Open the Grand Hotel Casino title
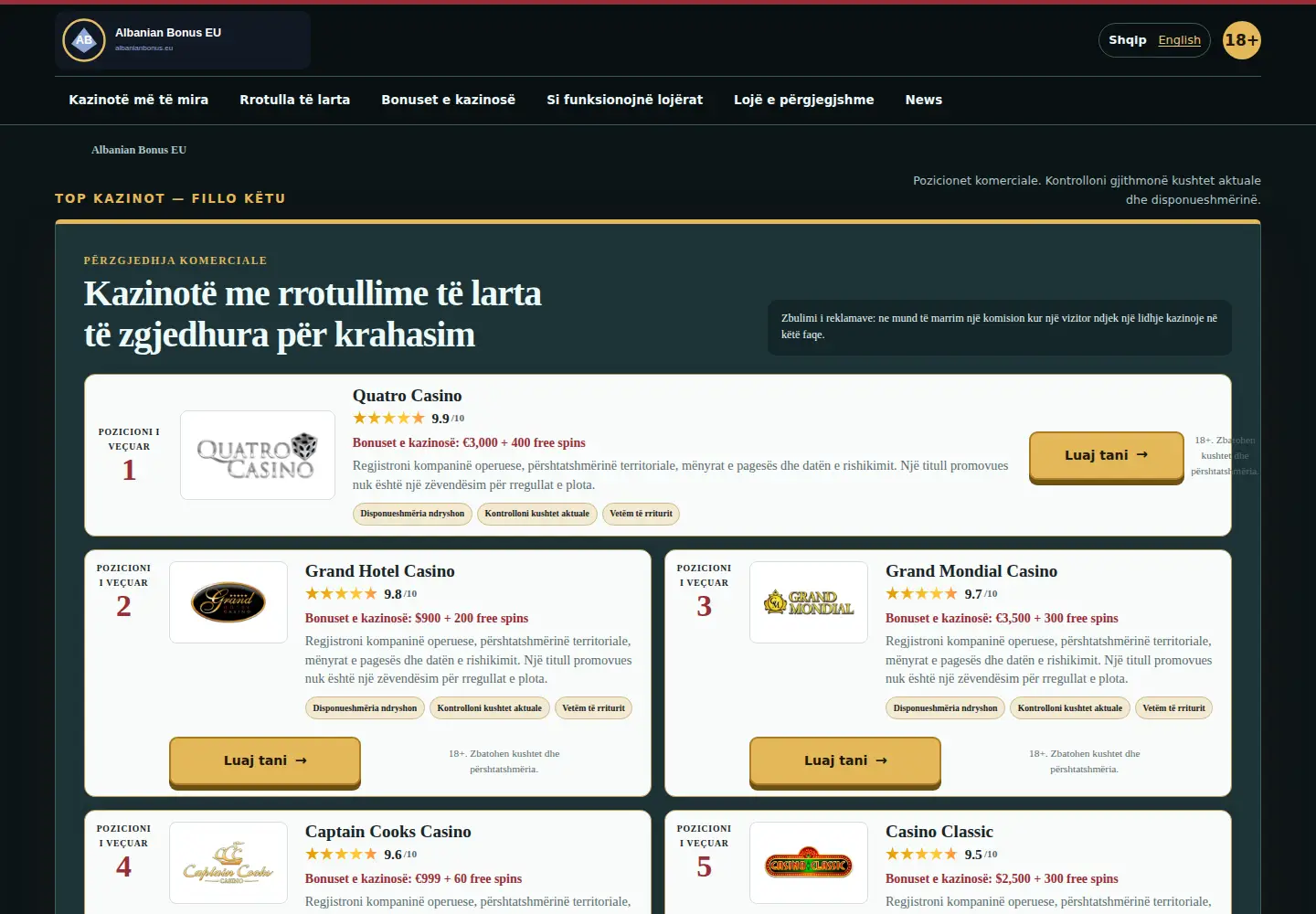1316x914 pixels. tap(380, 571)
